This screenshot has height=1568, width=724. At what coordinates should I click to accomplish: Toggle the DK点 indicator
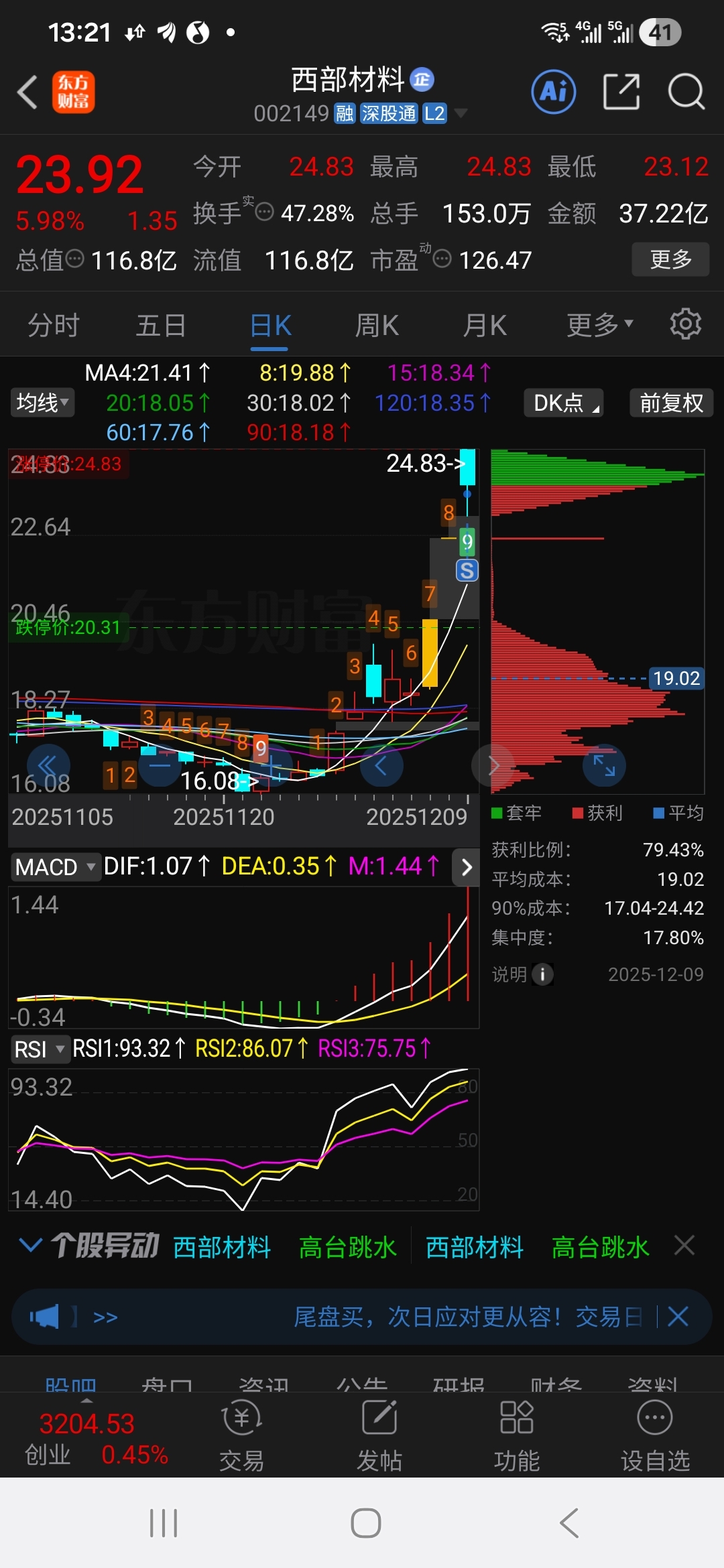pyautogui.click(x=563, y=403)
